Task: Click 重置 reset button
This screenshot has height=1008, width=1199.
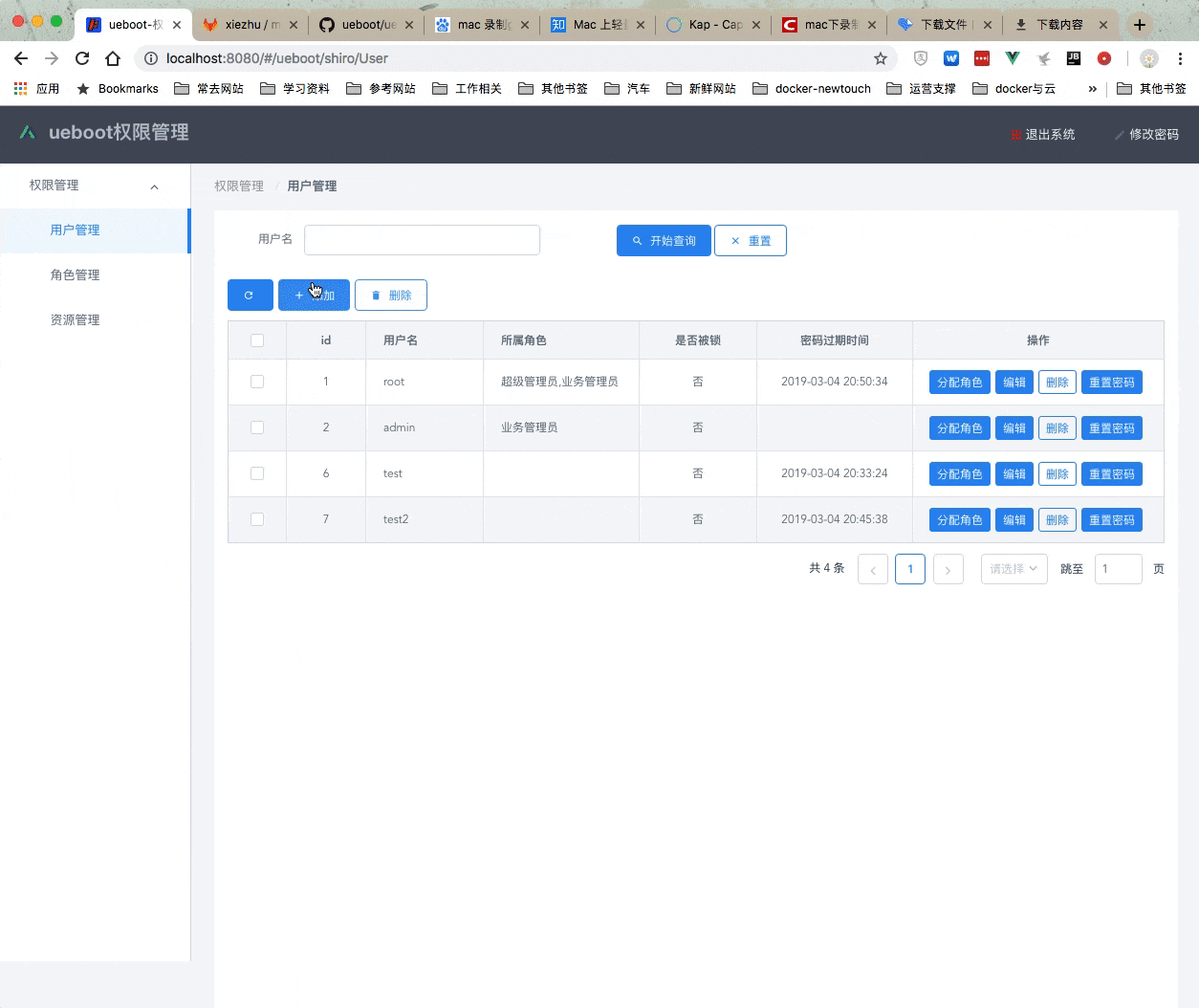Action: (751, 241)
